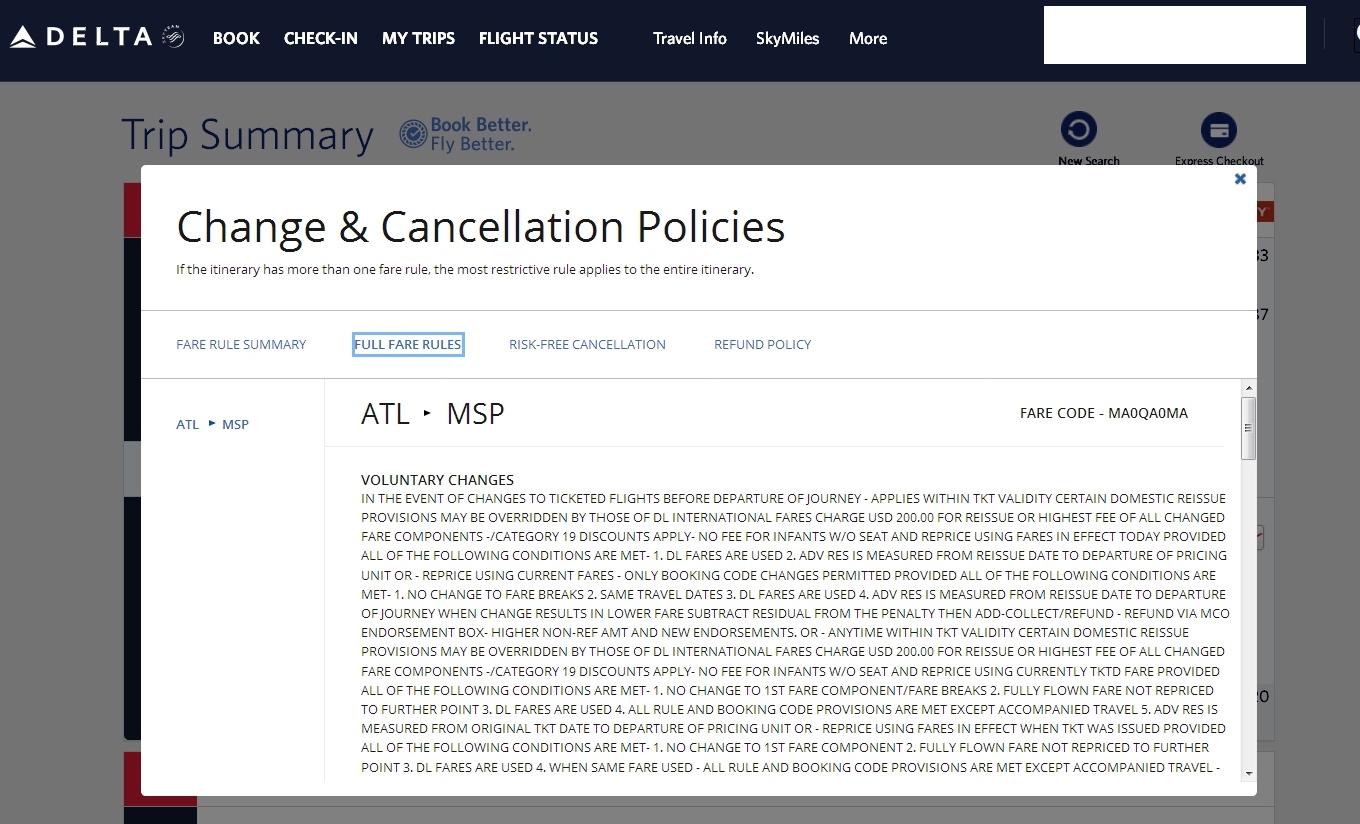1360x824 pixels.
Task: Select the ATL to MSP fare segment
Action: (x=212, y=424)
